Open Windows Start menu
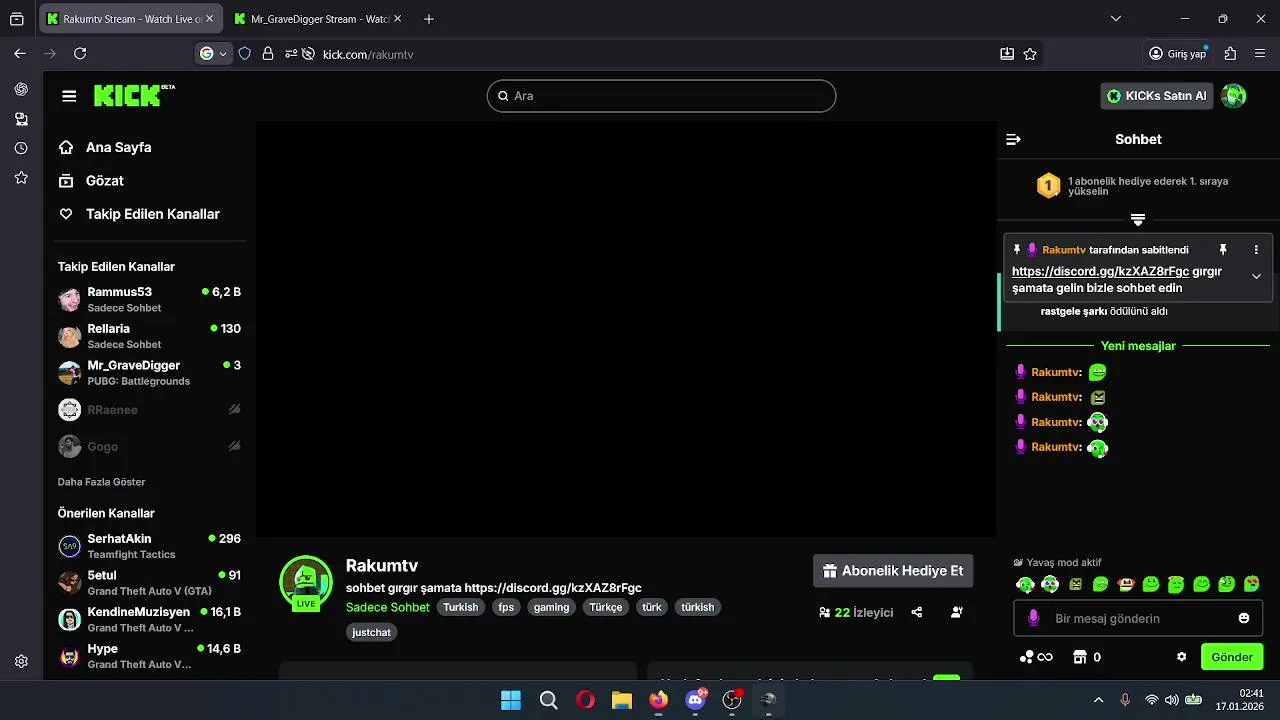This screenshot has height=720, width=1280. click(511, 700)
